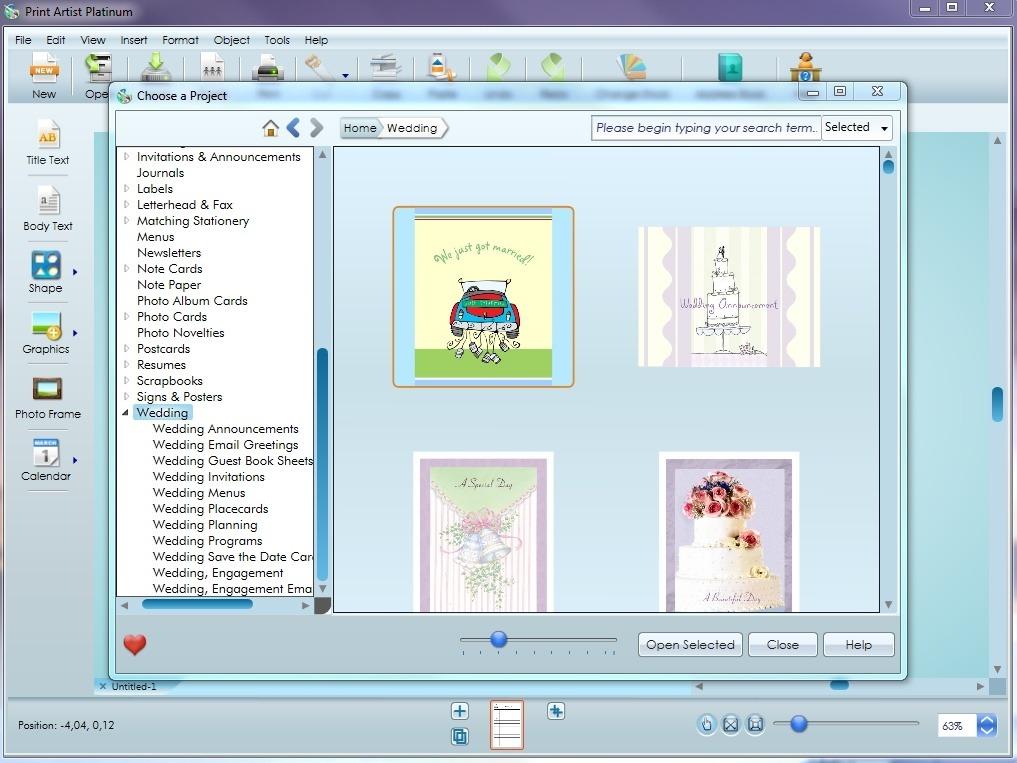1017x763 pixels.
Task: Click the red heart favorites icon
Action: (135, 644)
